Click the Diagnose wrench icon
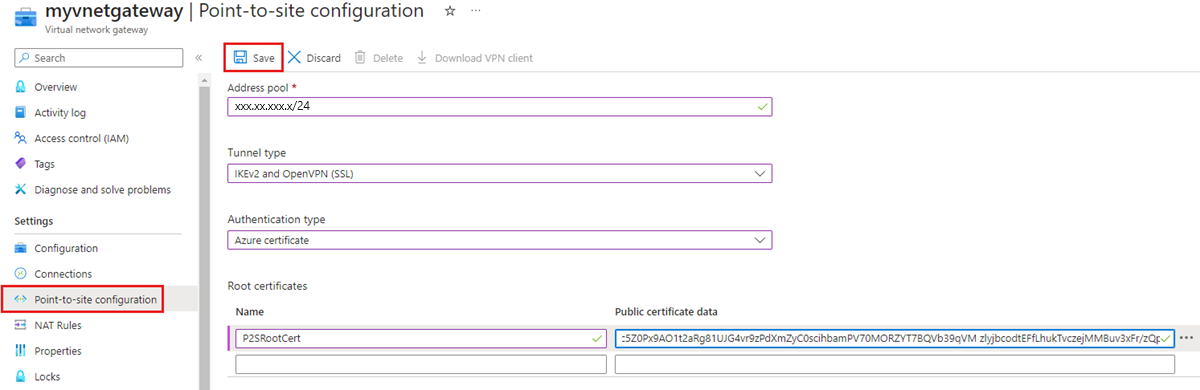Image resolution: width=1200 pixels, height=390 pixels. click(21, 189)
